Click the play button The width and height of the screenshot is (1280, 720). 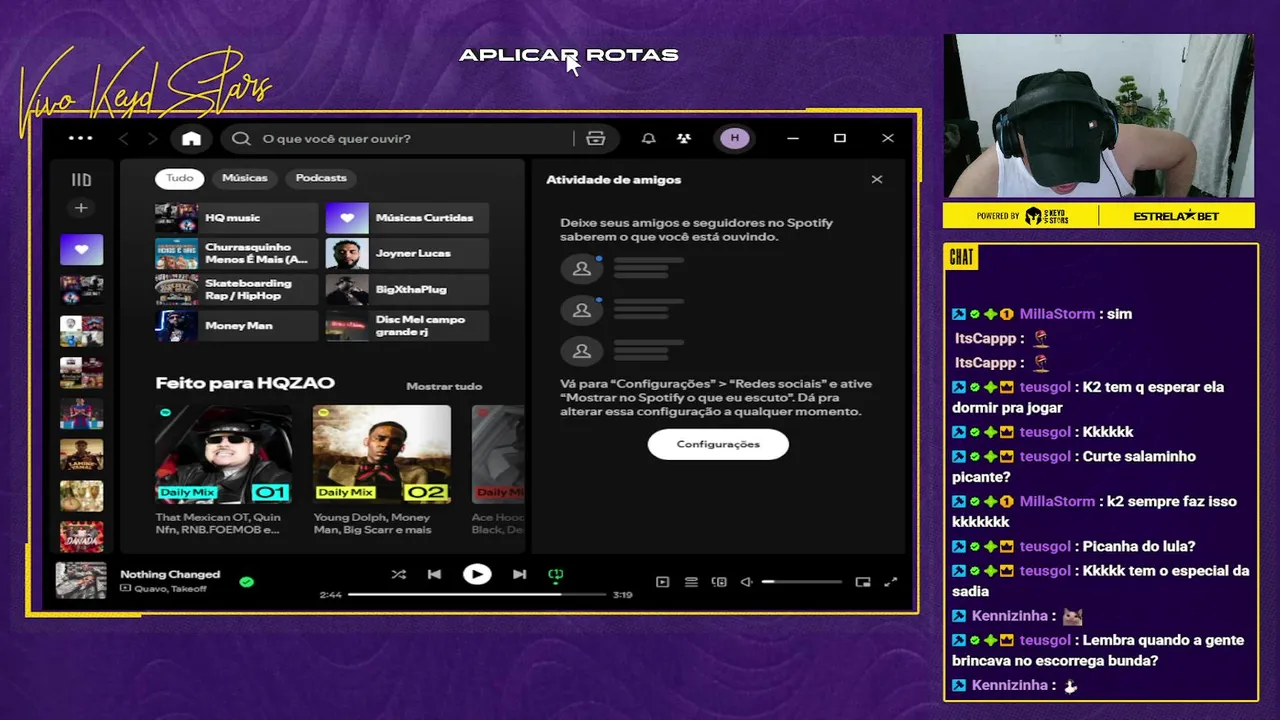point(477,574)
